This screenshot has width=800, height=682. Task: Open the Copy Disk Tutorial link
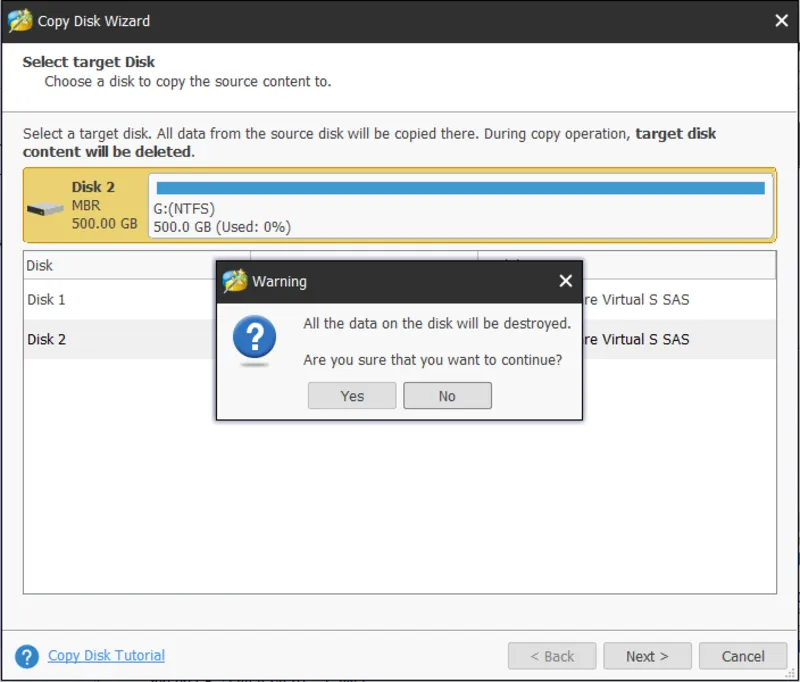106,655
